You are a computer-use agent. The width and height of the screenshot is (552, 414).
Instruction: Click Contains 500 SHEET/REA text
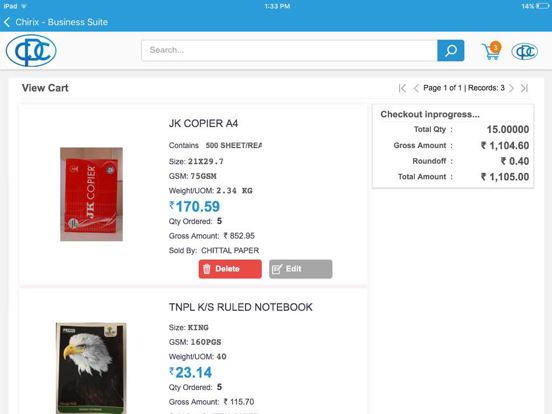coord(215,145)
